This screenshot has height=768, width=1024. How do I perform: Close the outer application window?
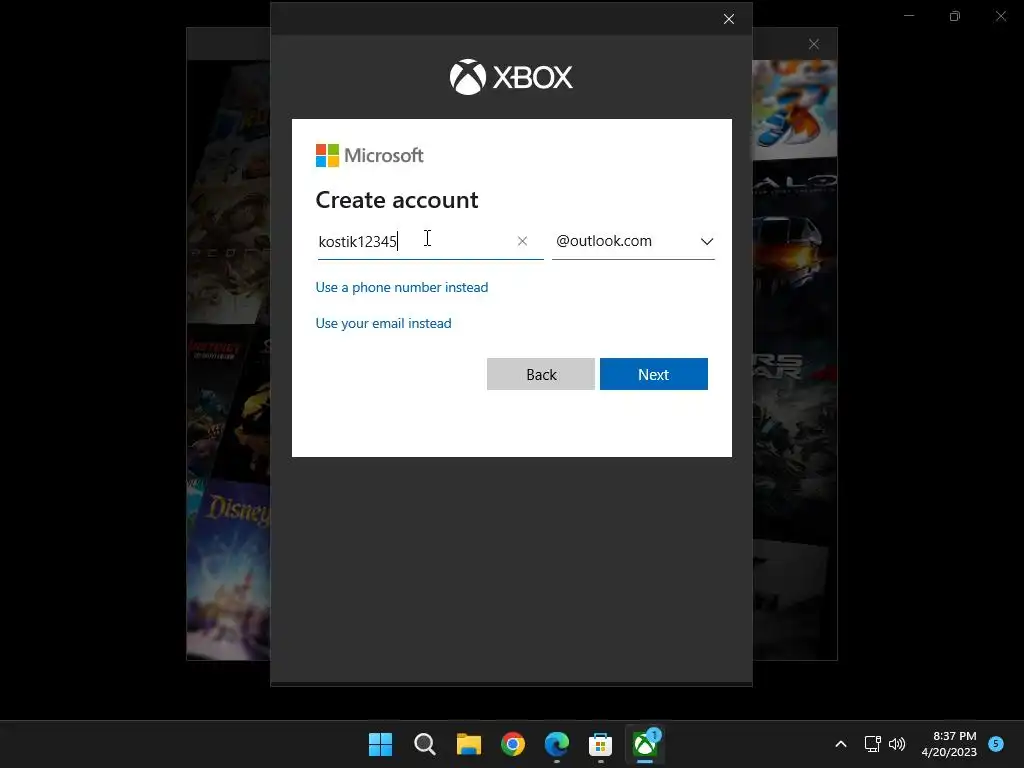pos(1000,16)
